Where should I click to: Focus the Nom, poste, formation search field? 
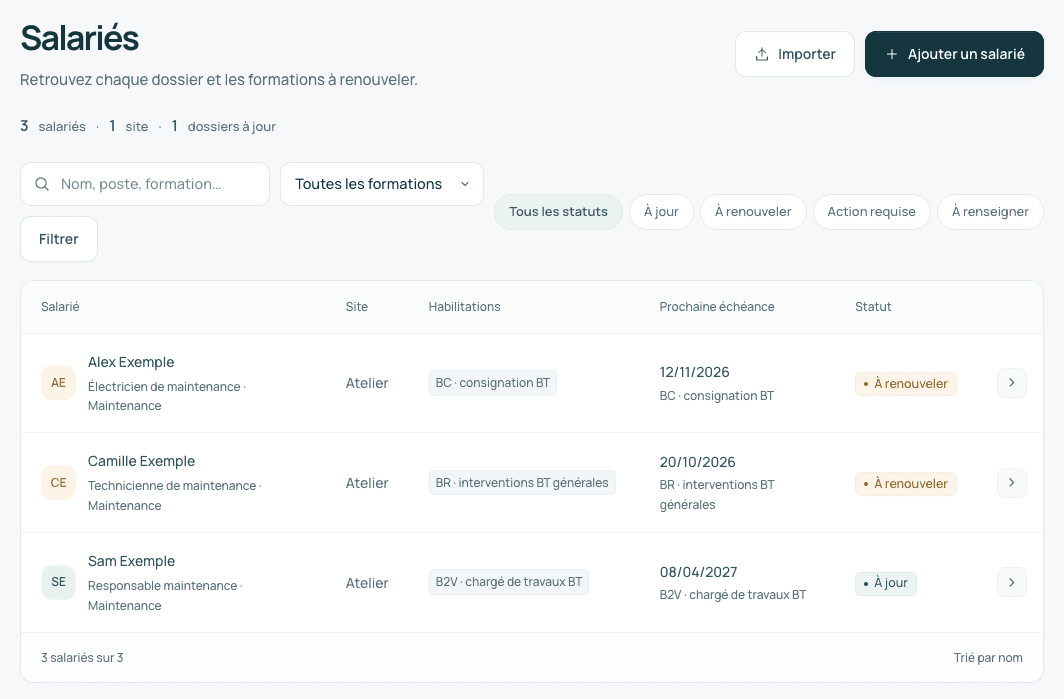[145, 184]
